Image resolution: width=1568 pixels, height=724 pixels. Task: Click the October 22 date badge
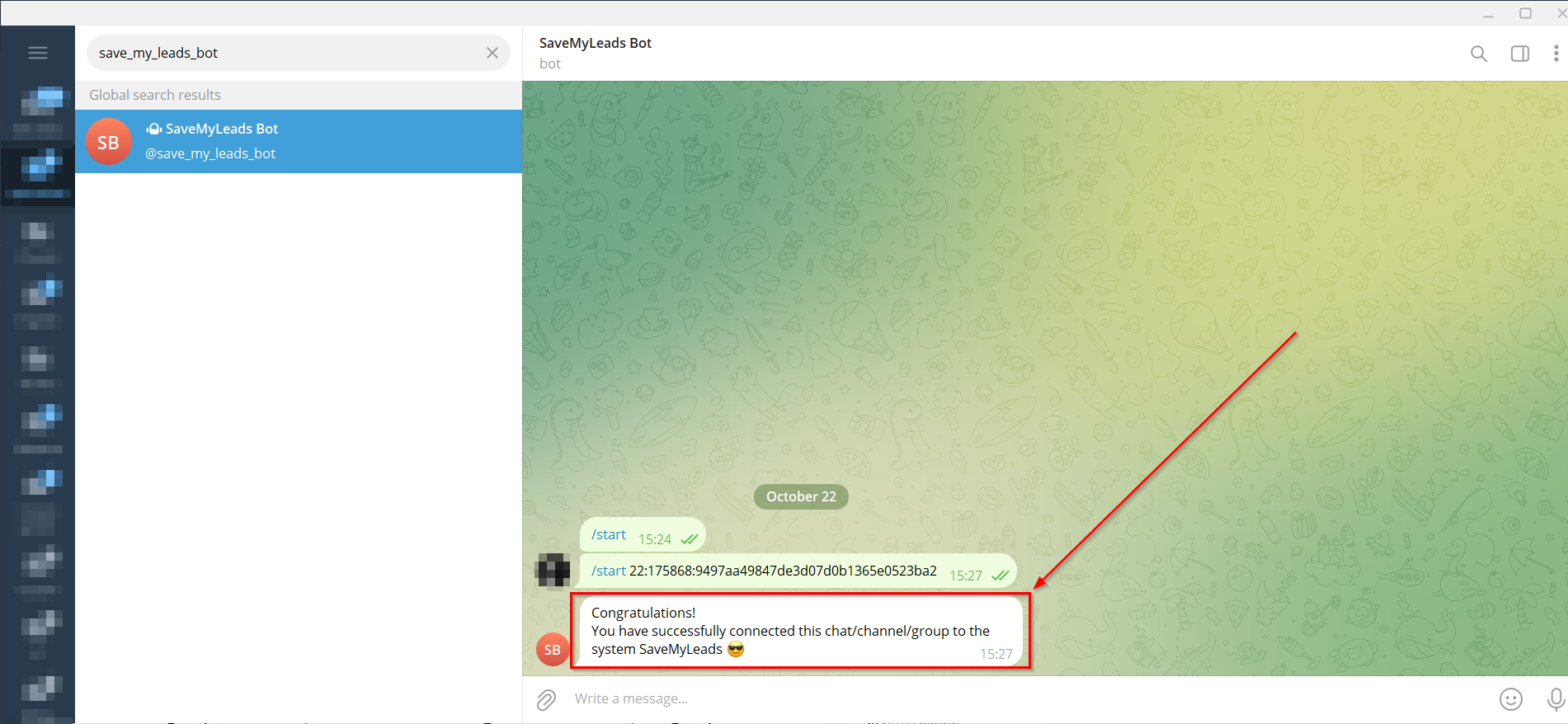(x=801, y=496)
